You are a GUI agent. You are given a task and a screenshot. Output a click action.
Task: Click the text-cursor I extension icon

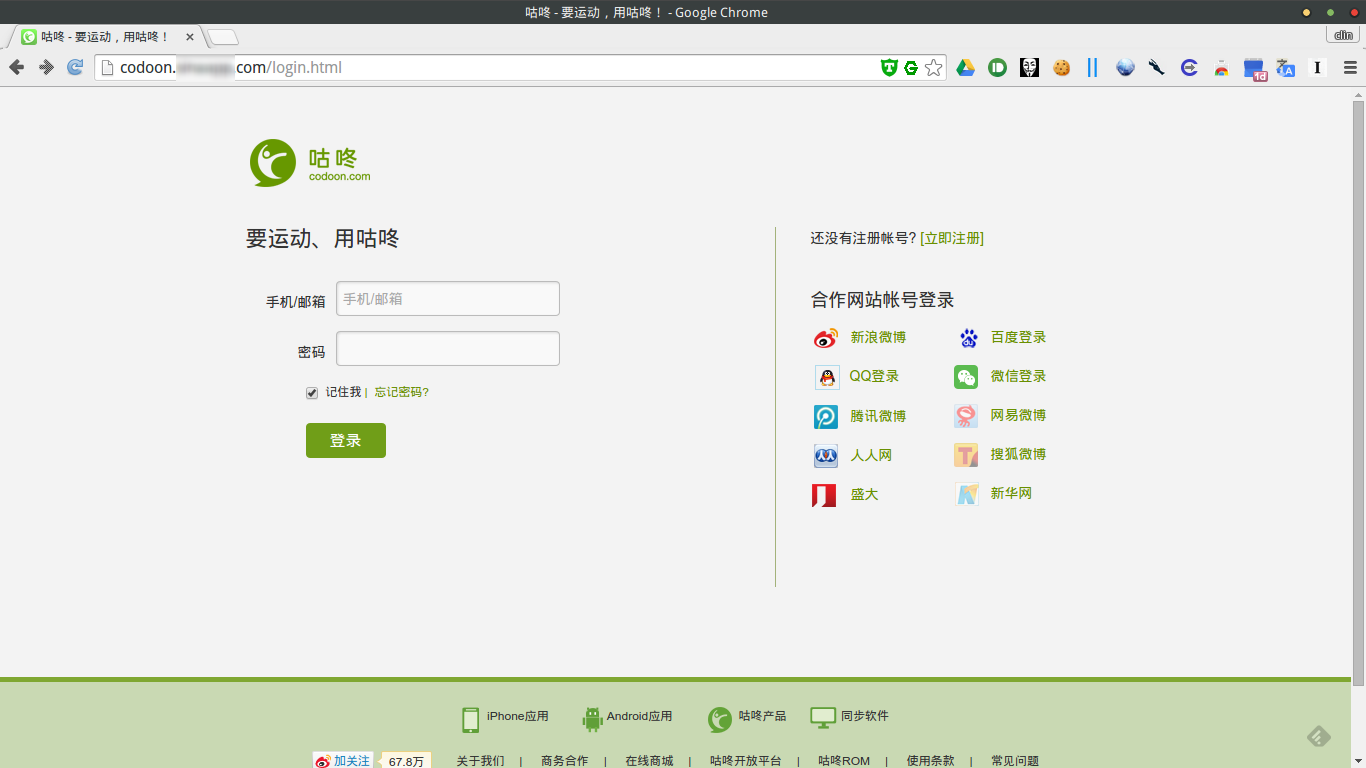tap(1318, 68)
